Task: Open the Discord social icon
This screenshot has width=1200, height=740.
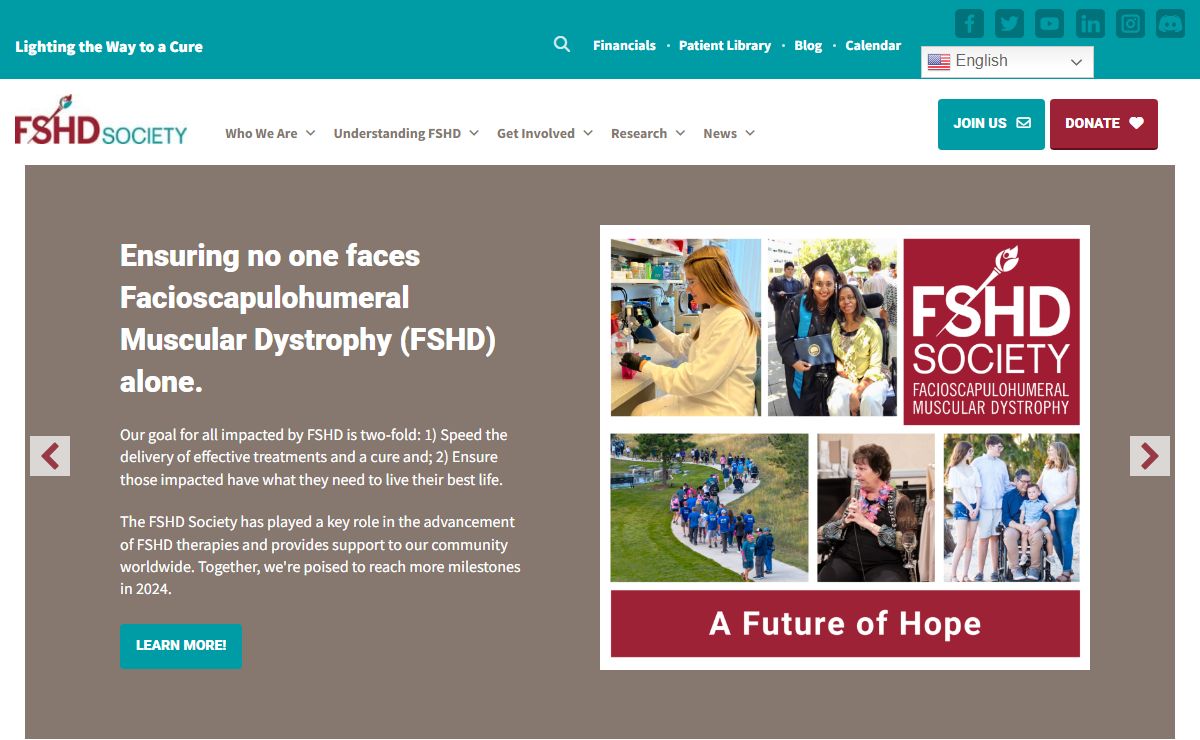Action: click(1170, 23)
